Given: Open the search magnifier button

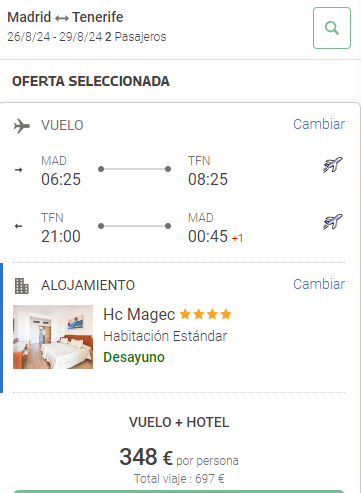Looking at the screenshot, I should coord(332,28).
